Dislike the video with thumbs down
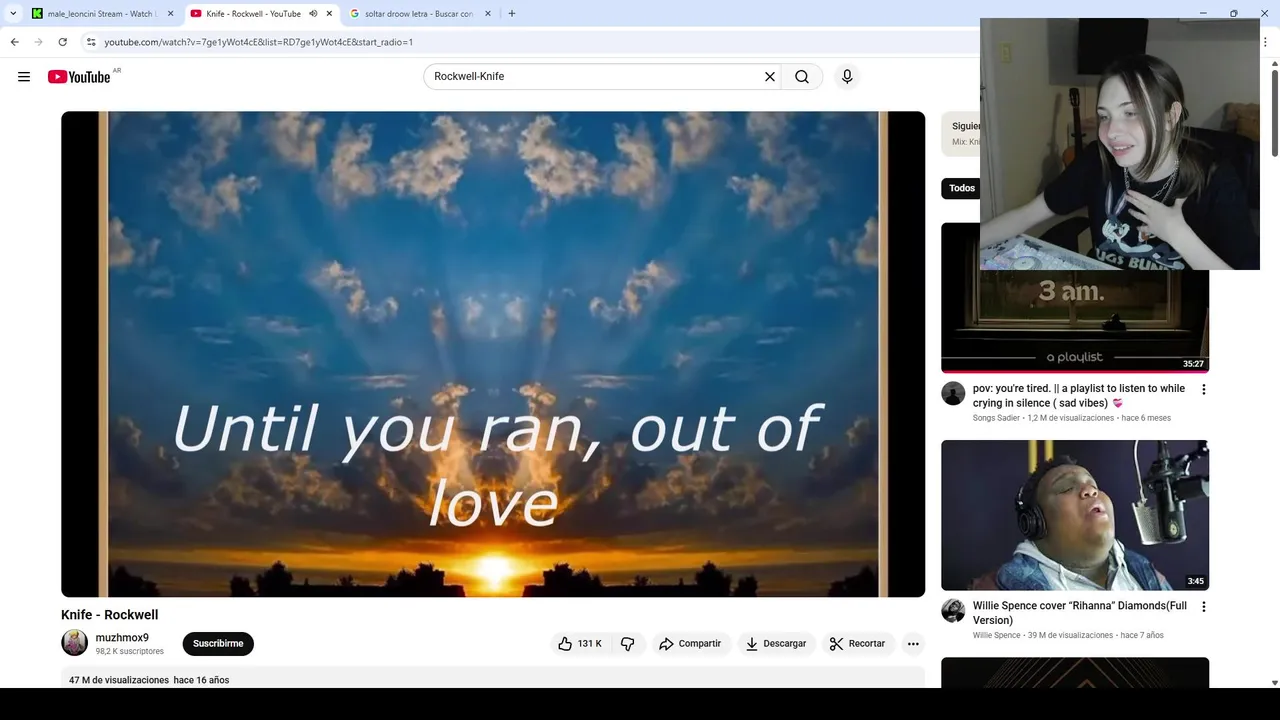Image resolution: width=1280 pixels, height=720 pixels. point(628,644)
